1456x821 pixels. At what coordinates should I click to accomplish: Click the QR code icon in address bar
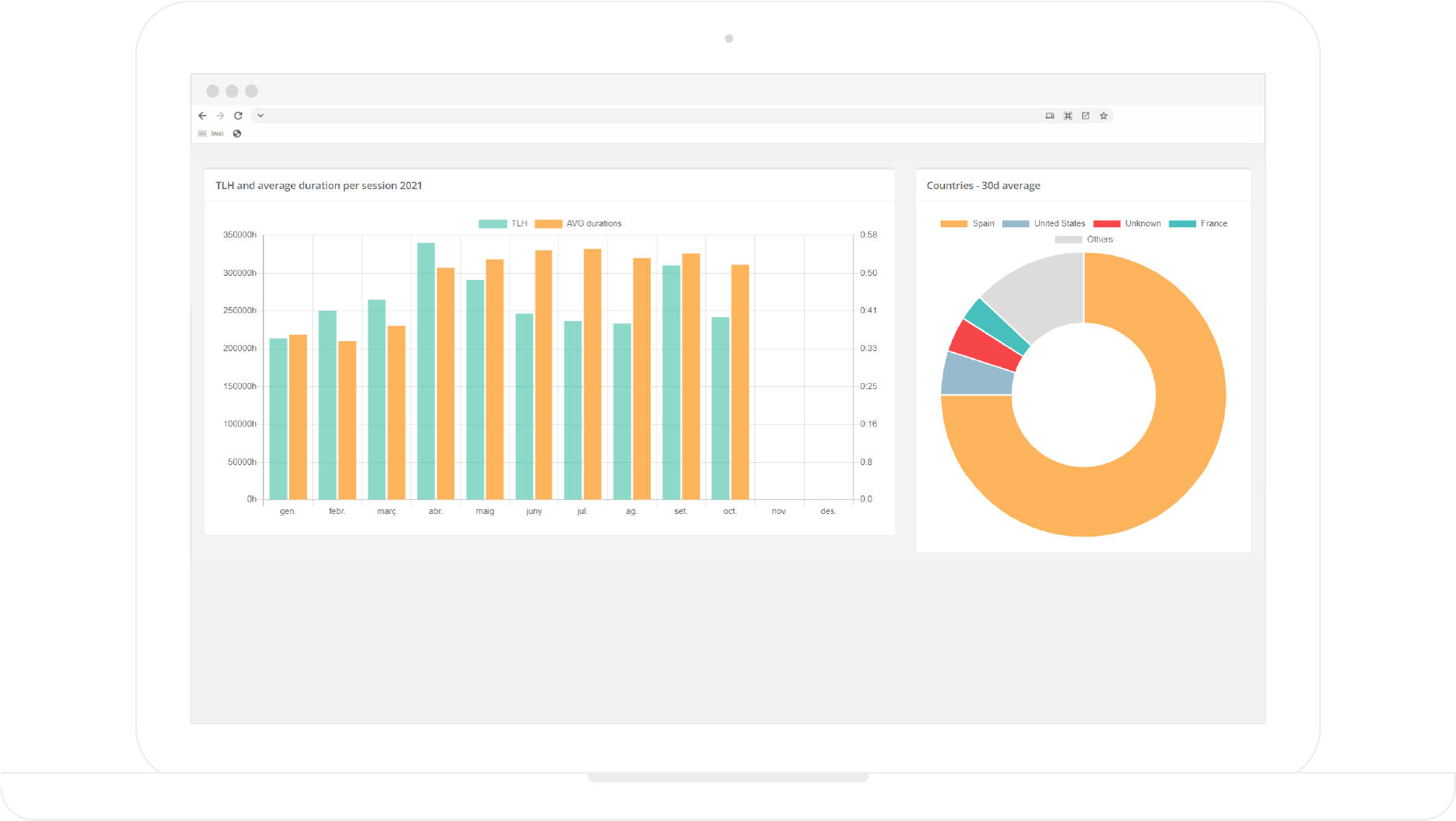[1068, 116]
